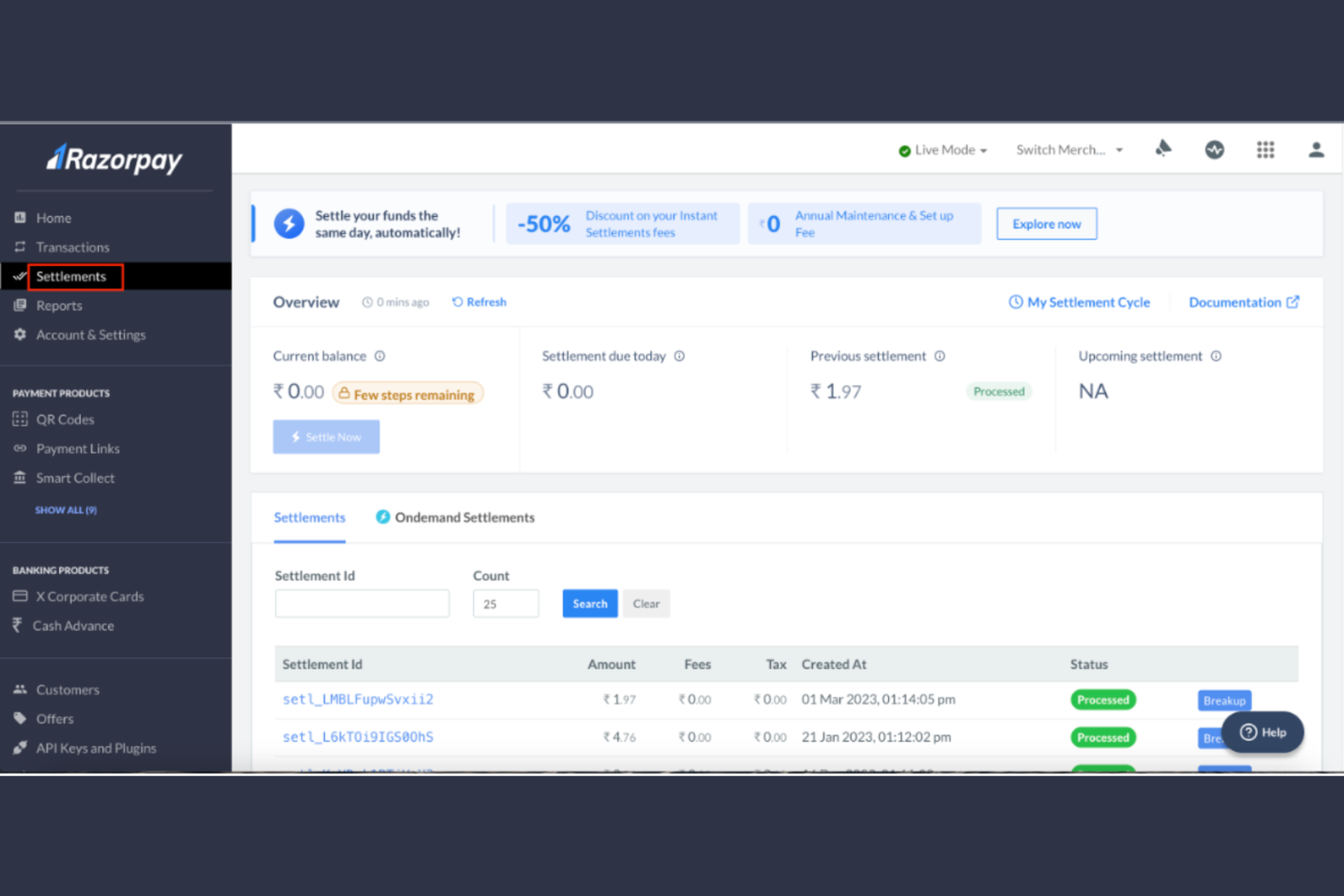The height and width of the screenshot is (896, 1344).
Task: Open Cash Advance banking product
Action: 74,625
